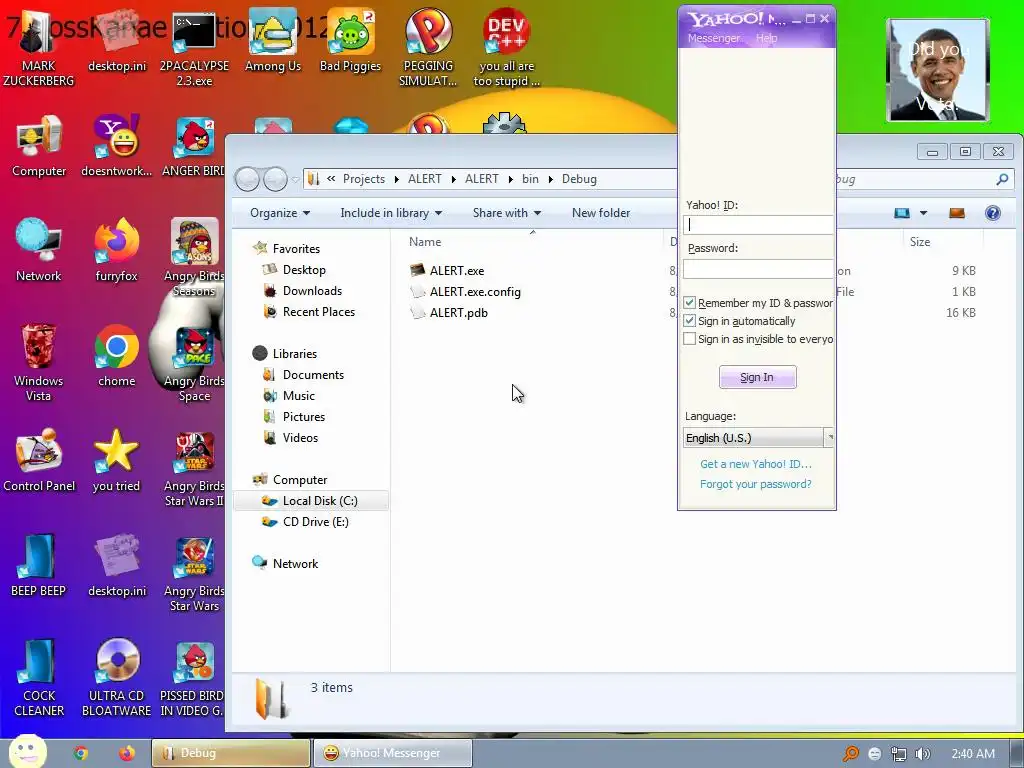Open the ULTRA CD BLOATWARE disc icon
The image size is (1024, 768).
pos(116,678)
